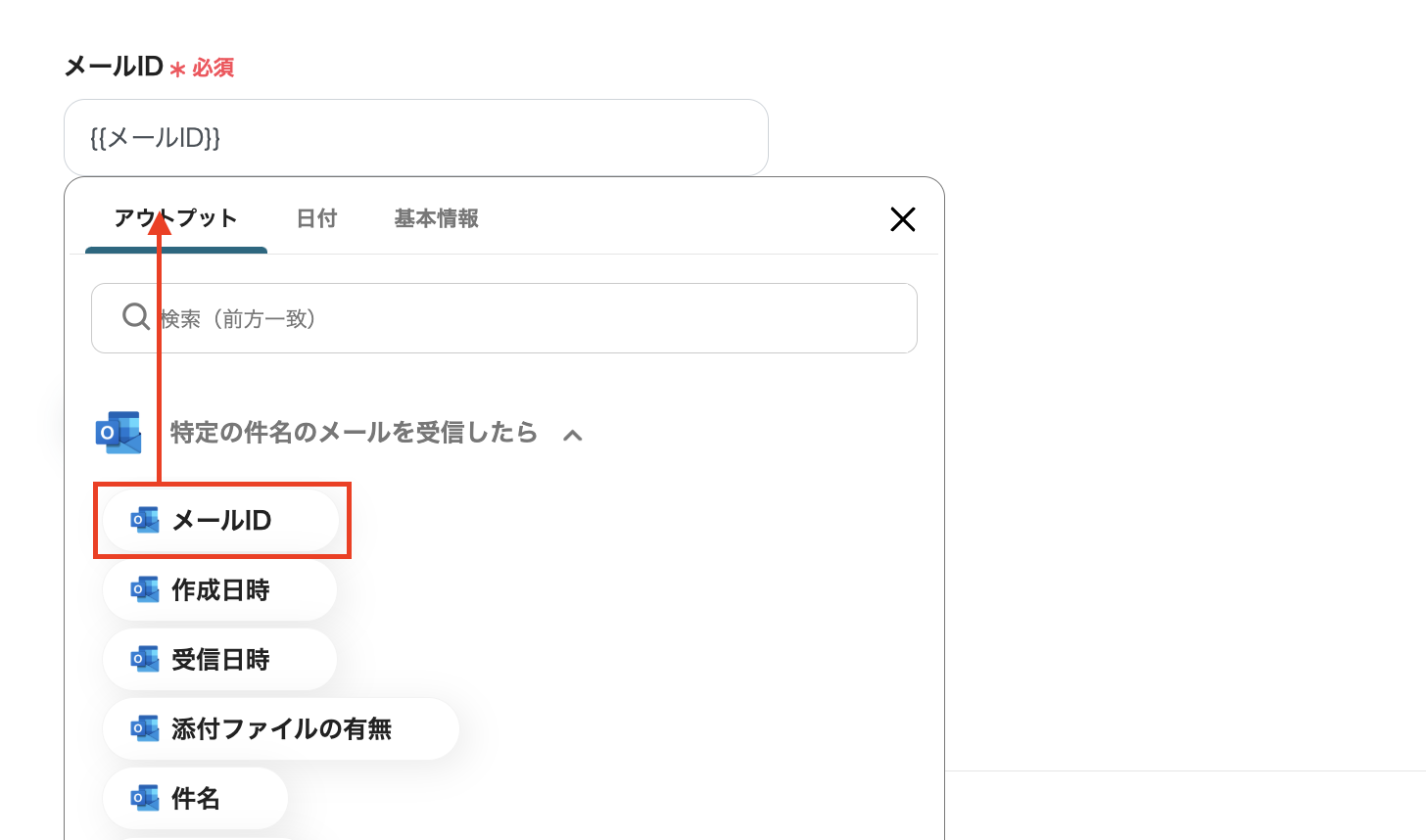Select the メールID output chip
1426x840 pixels.
point(220,520)
